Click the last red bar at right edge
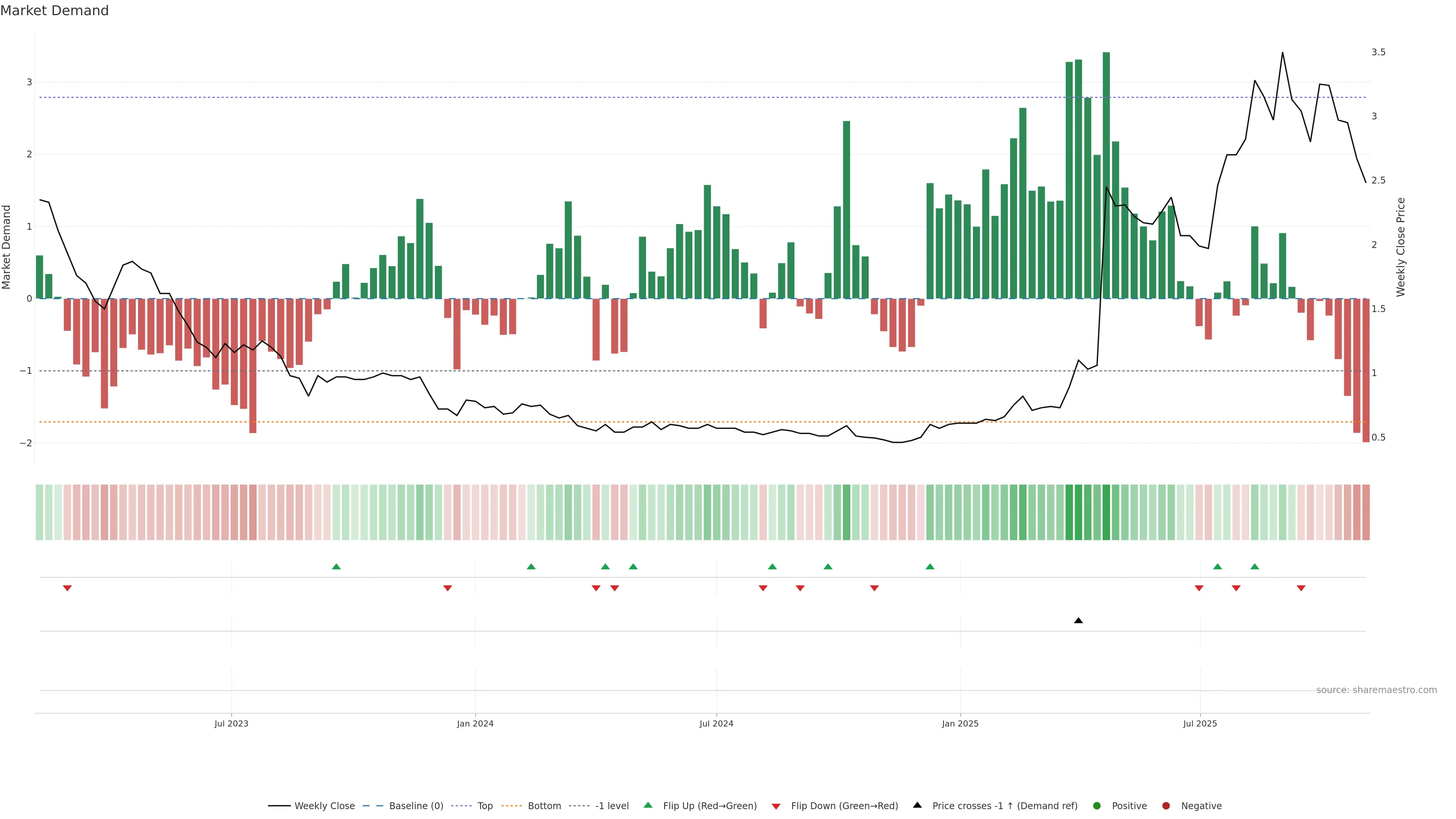Viewport: 1456px width, 819px height. click(x=1366, y=370)
